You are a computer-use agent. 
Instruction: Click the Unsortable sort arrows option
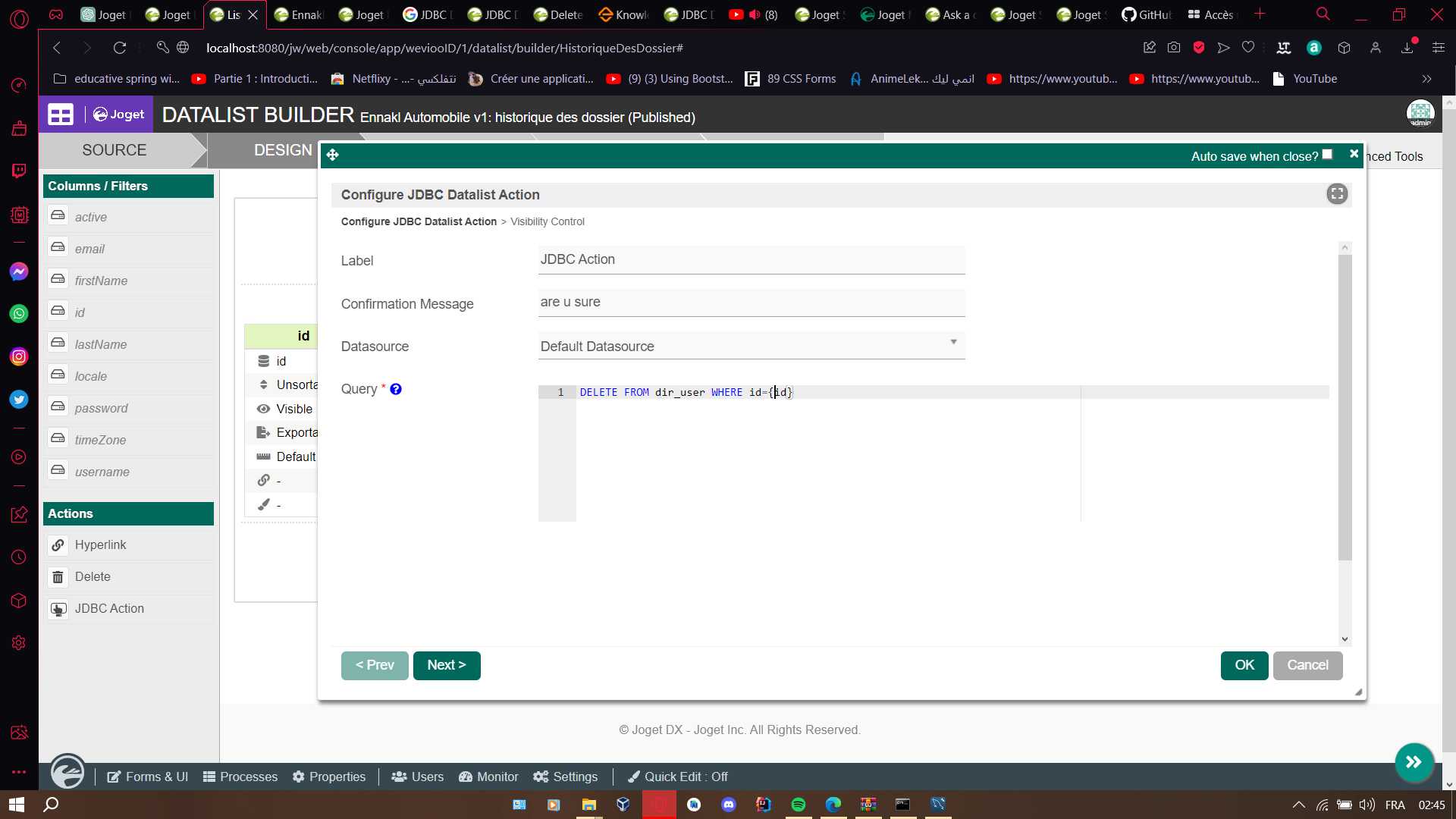click(264, 384)
